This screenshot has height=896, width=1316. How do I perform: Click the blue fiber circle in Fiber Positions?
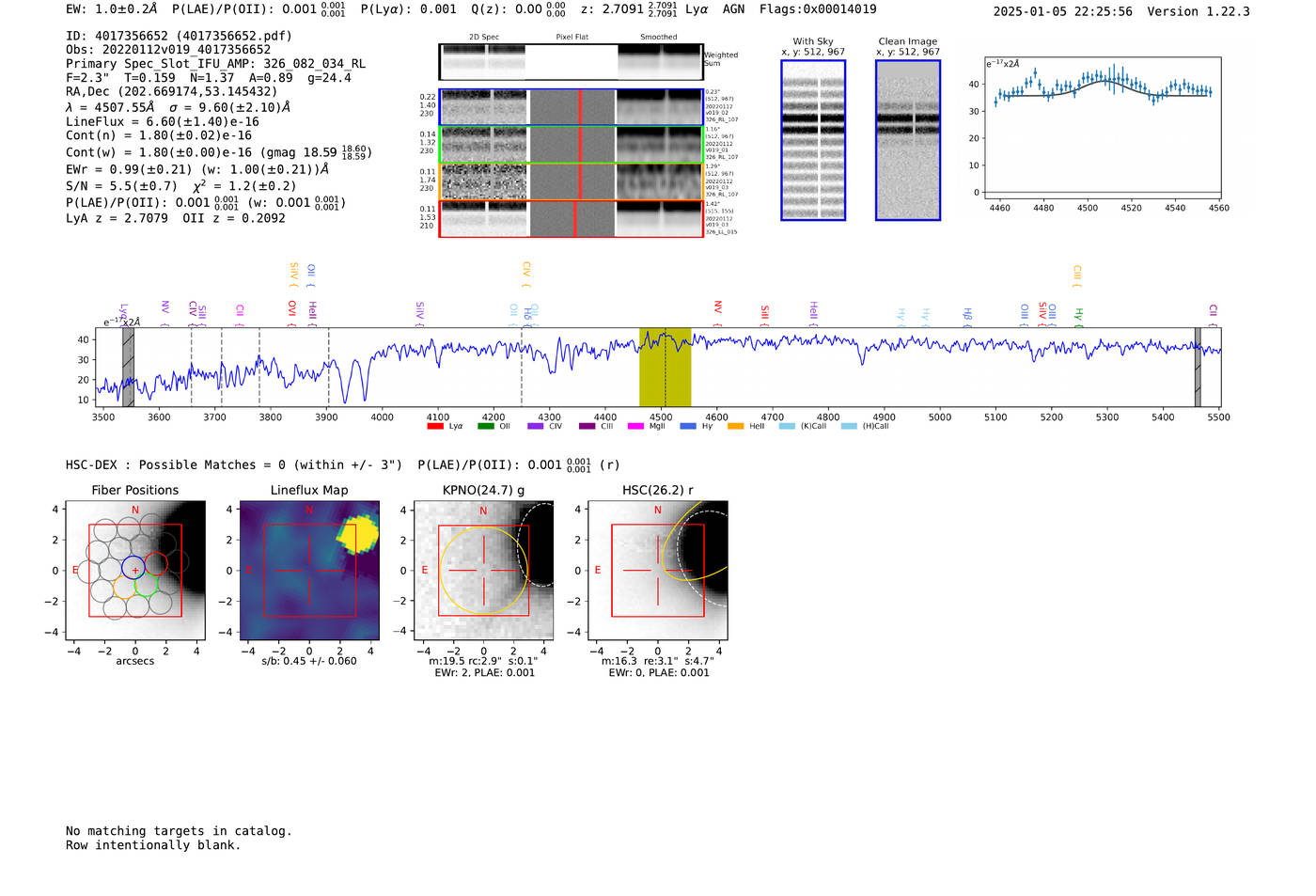tap(133, 567)
